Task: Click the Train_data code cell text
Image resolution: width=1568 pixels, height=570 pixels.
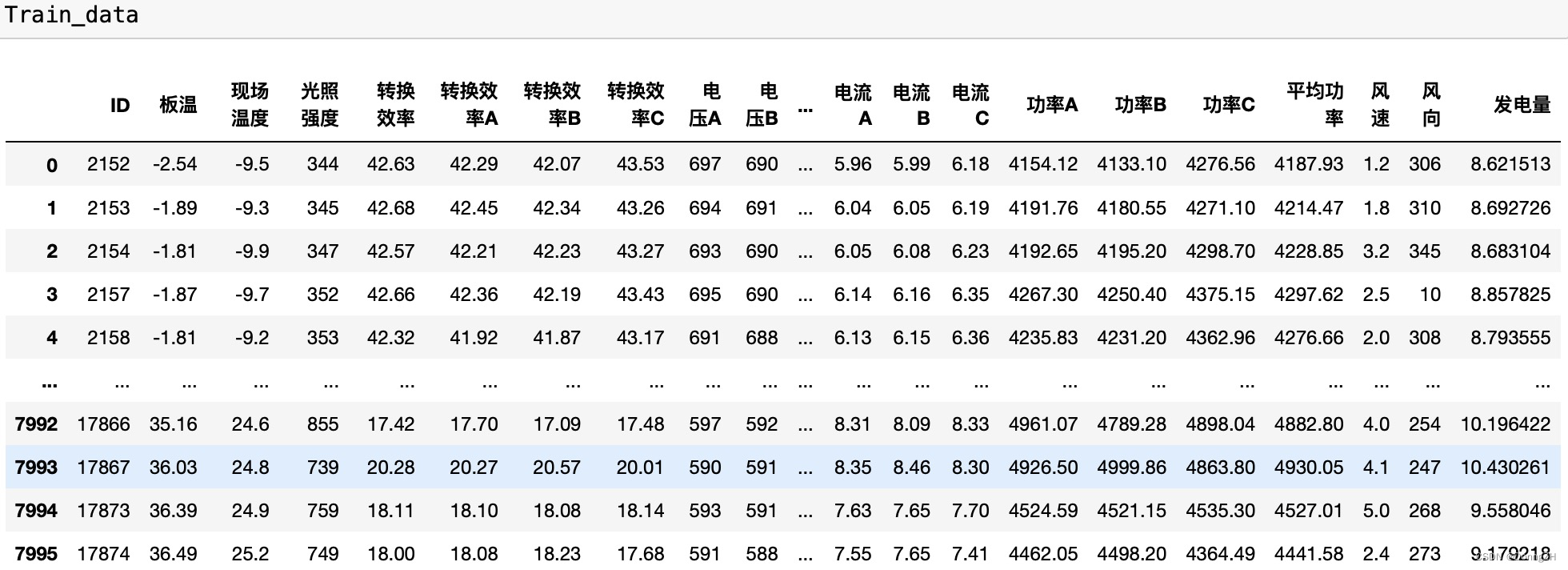Action: tap(72, 15)
